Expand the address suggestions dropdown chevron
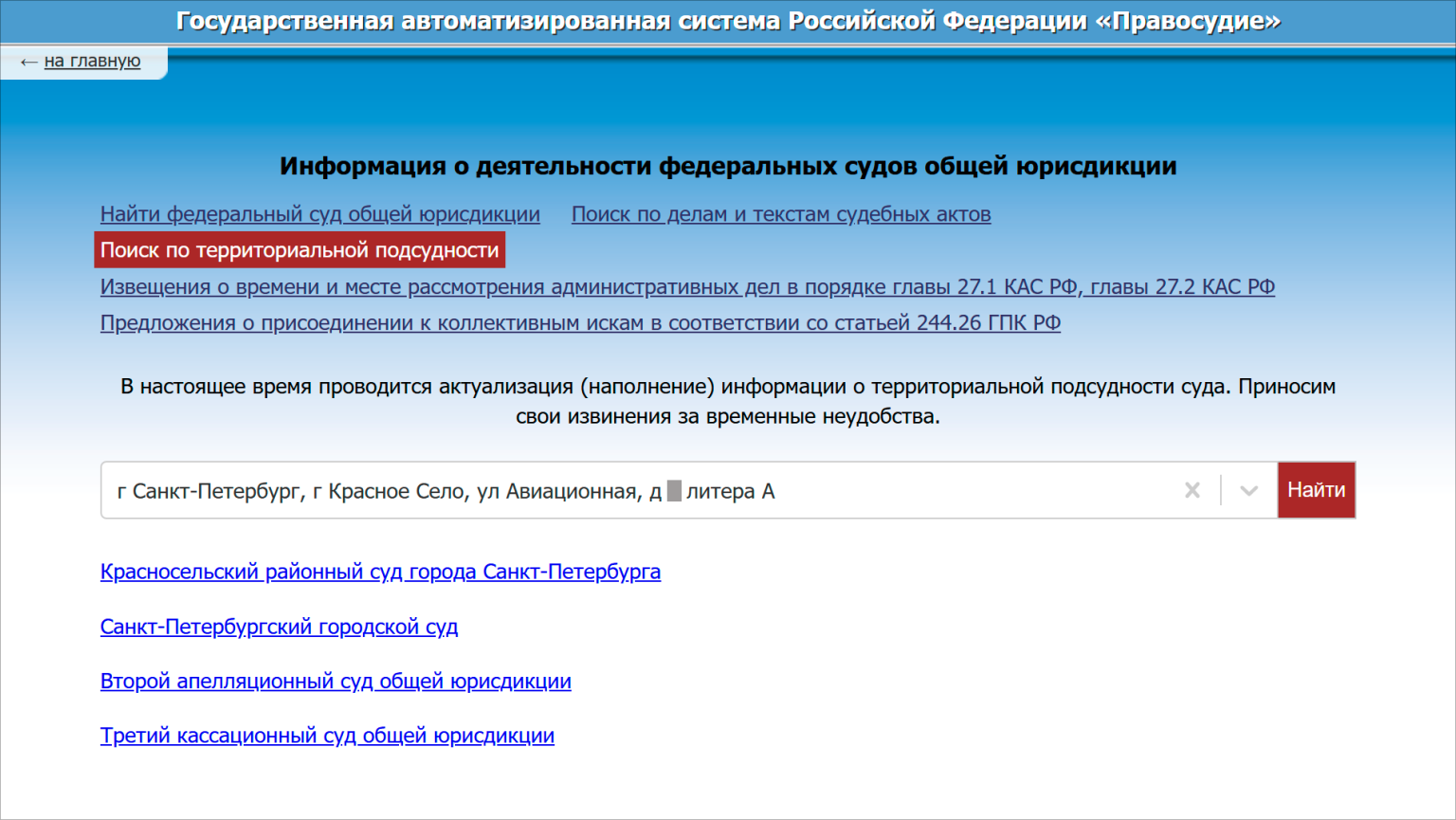Image resolution: width=1456 pixels, height=820 pixels. [x=1248, y=490]
